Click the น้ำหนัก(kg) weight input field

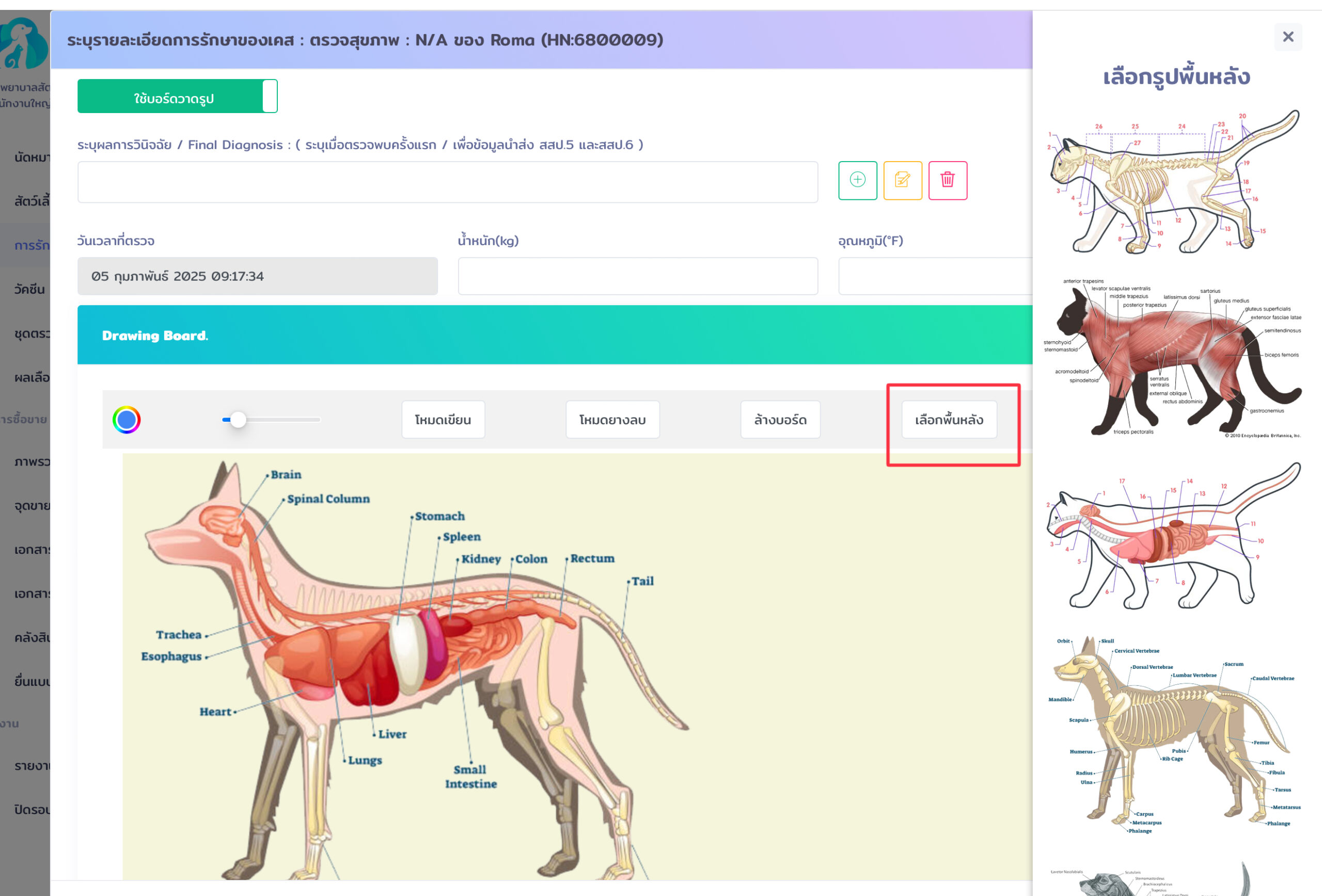click(x=637, y=276)
